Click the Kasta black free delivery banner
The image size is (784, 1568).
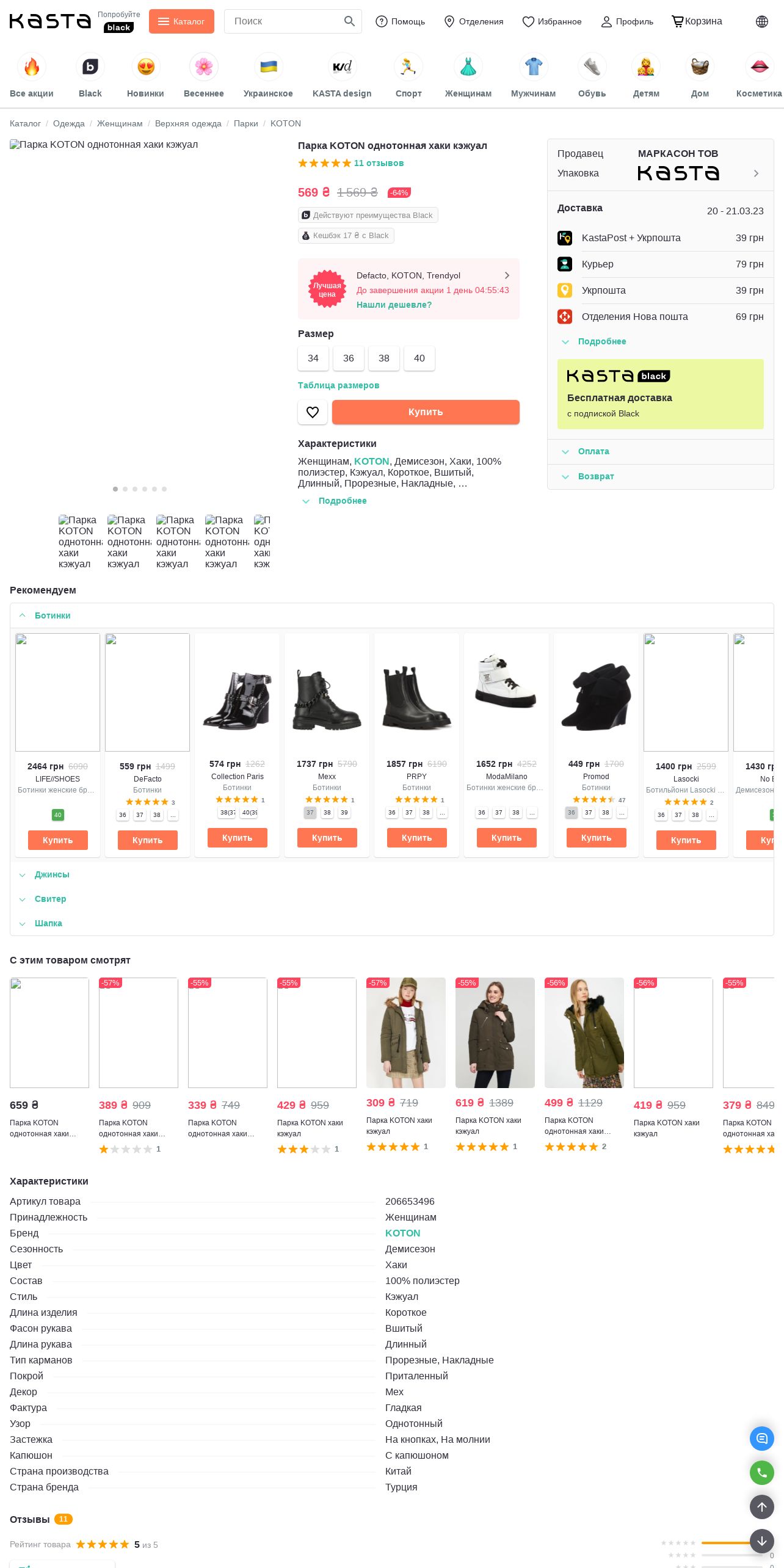(x=661, y=394)
